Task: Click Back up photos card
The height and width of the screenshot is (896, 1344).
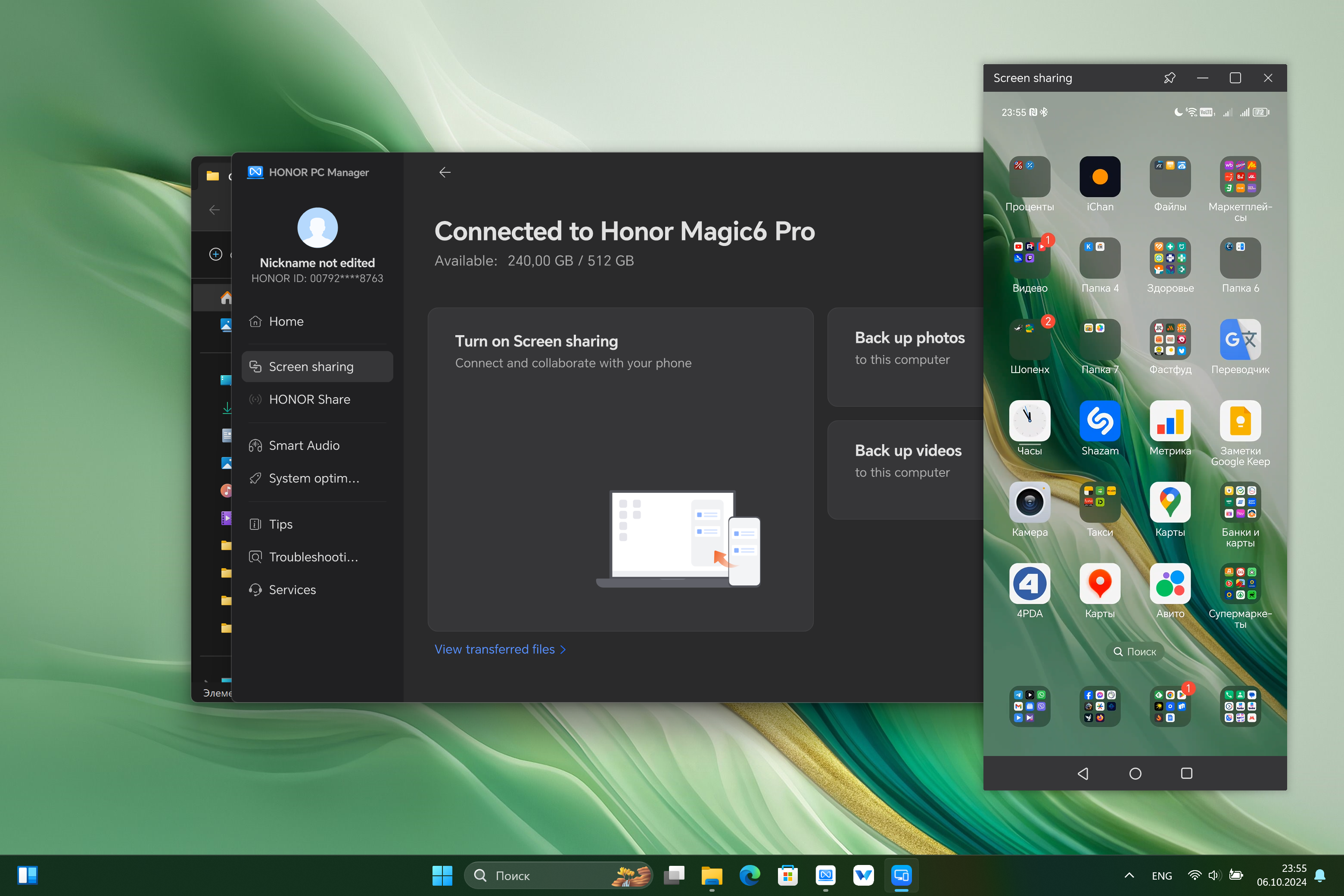Action: [x=908, y=357]
